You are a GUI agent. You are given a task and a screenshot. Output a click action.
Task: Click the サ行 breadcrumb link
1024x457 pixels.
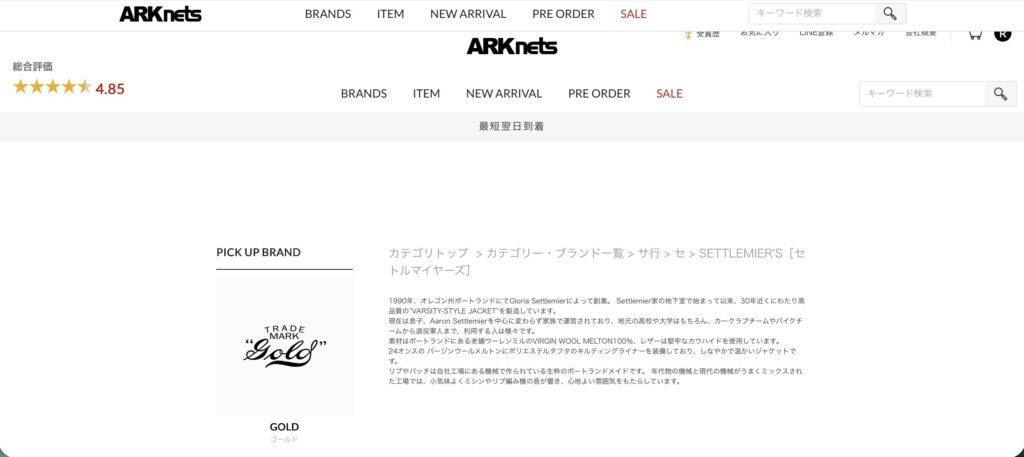[649, 253]
